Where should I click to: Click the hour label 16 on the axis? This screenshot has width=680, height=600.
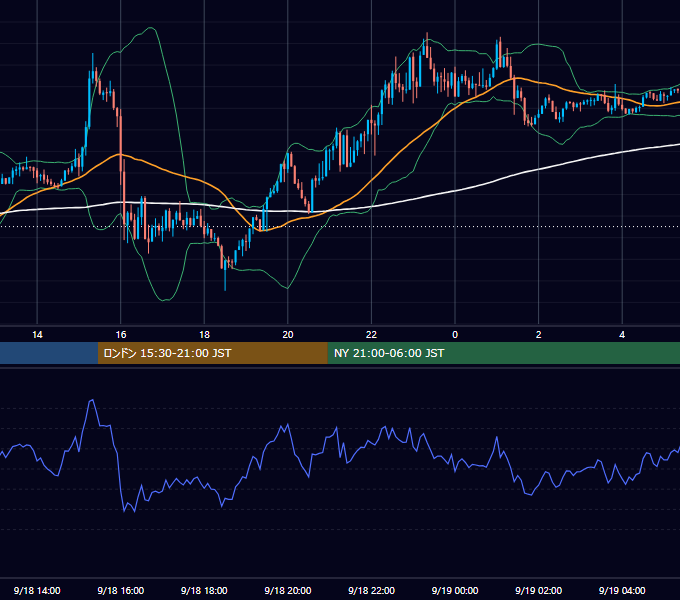pos(121,335)
